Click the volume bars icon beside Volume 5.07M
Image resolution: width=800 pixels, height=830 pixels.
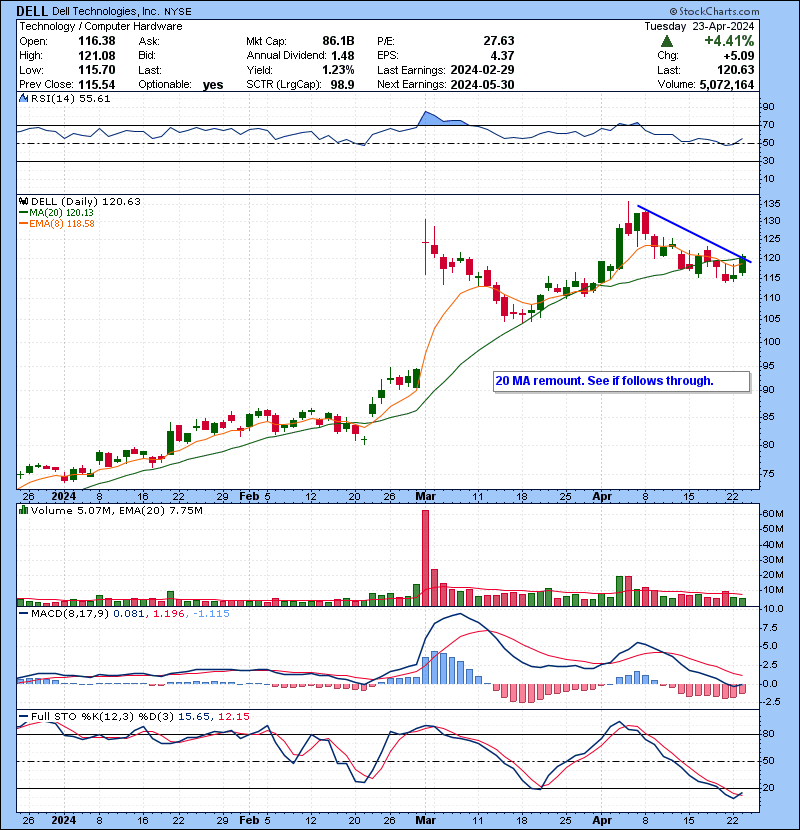click(23, 510)
